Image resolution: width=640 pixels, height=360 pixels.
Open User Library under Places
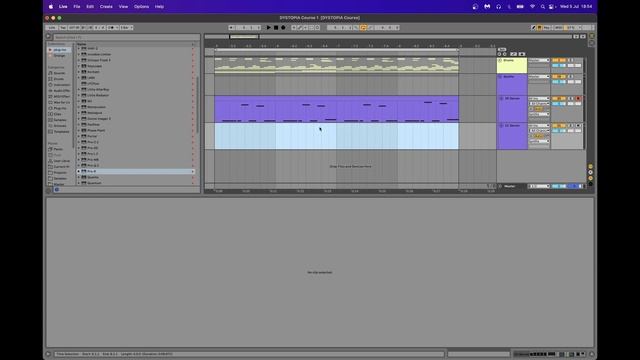[61, 161]
